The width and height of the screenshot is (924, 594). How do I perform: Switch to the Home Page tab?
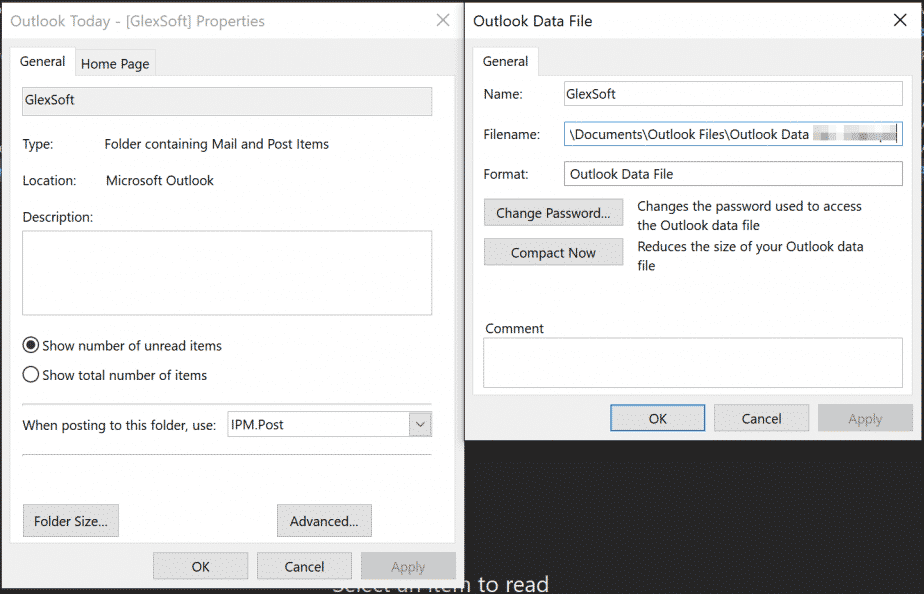[115, 62]
